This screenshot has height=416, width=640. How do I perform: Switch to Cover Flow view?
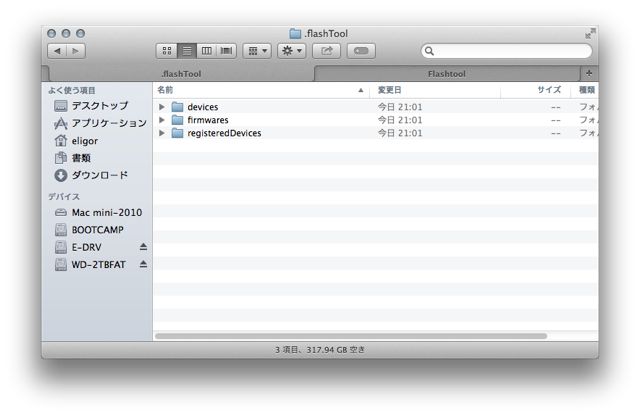[x=226, y=51]
